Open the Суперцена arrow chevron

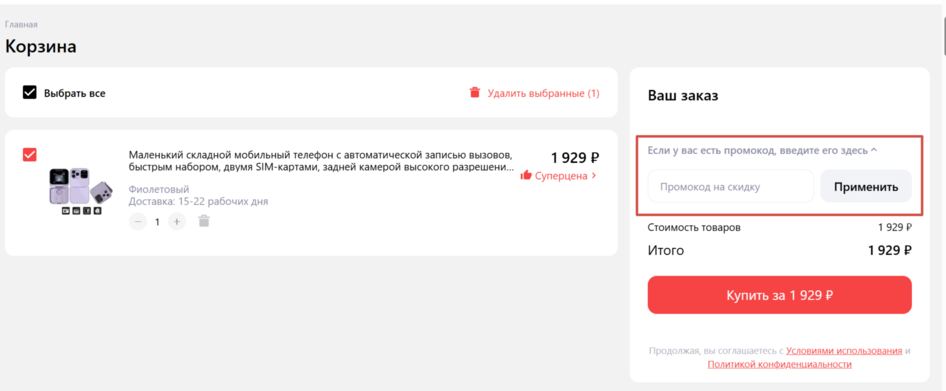tap(594, 176)
